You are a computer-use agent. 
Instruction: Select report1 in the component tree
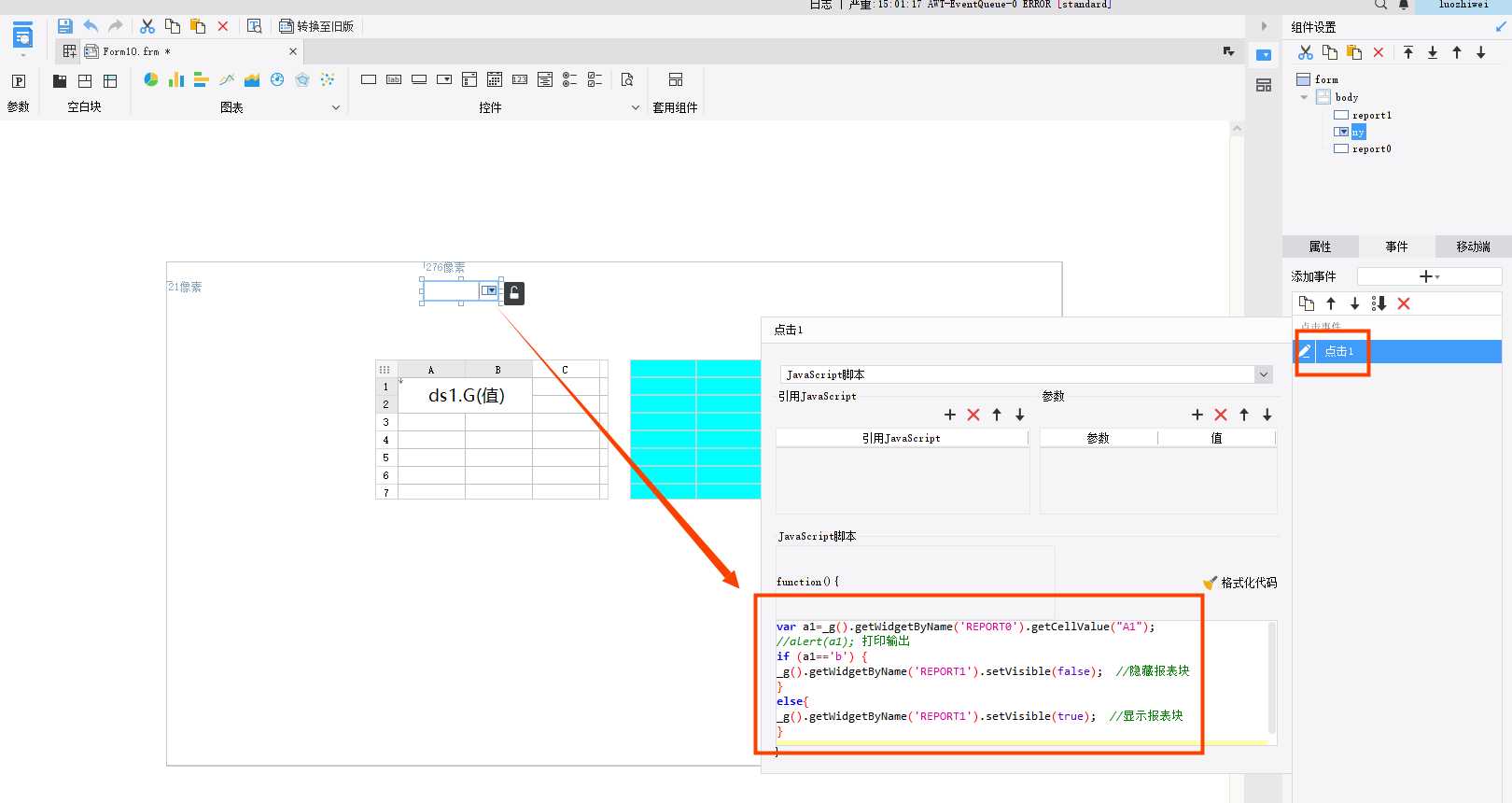click(x=1363, y=115)
